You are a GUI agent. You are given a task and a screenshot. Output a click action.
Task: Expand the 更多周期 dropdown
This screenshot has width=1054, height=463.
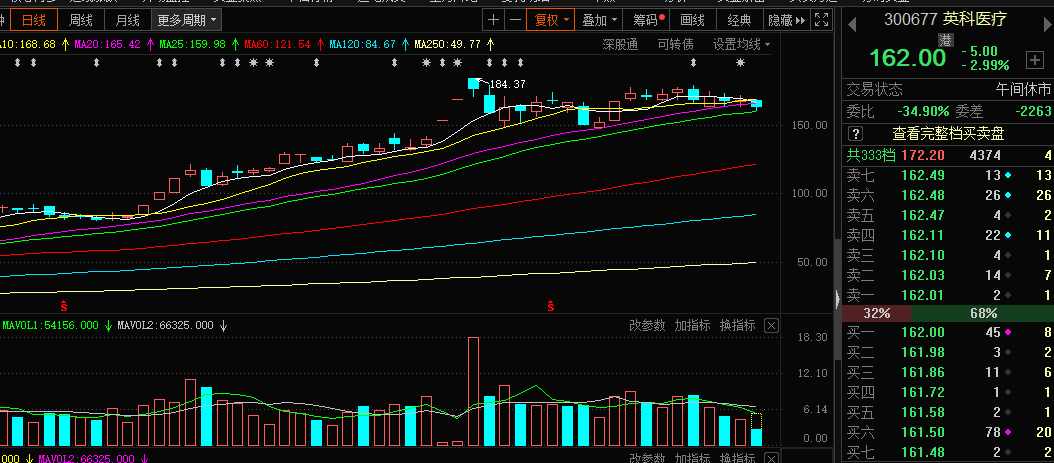click(188, 19)
